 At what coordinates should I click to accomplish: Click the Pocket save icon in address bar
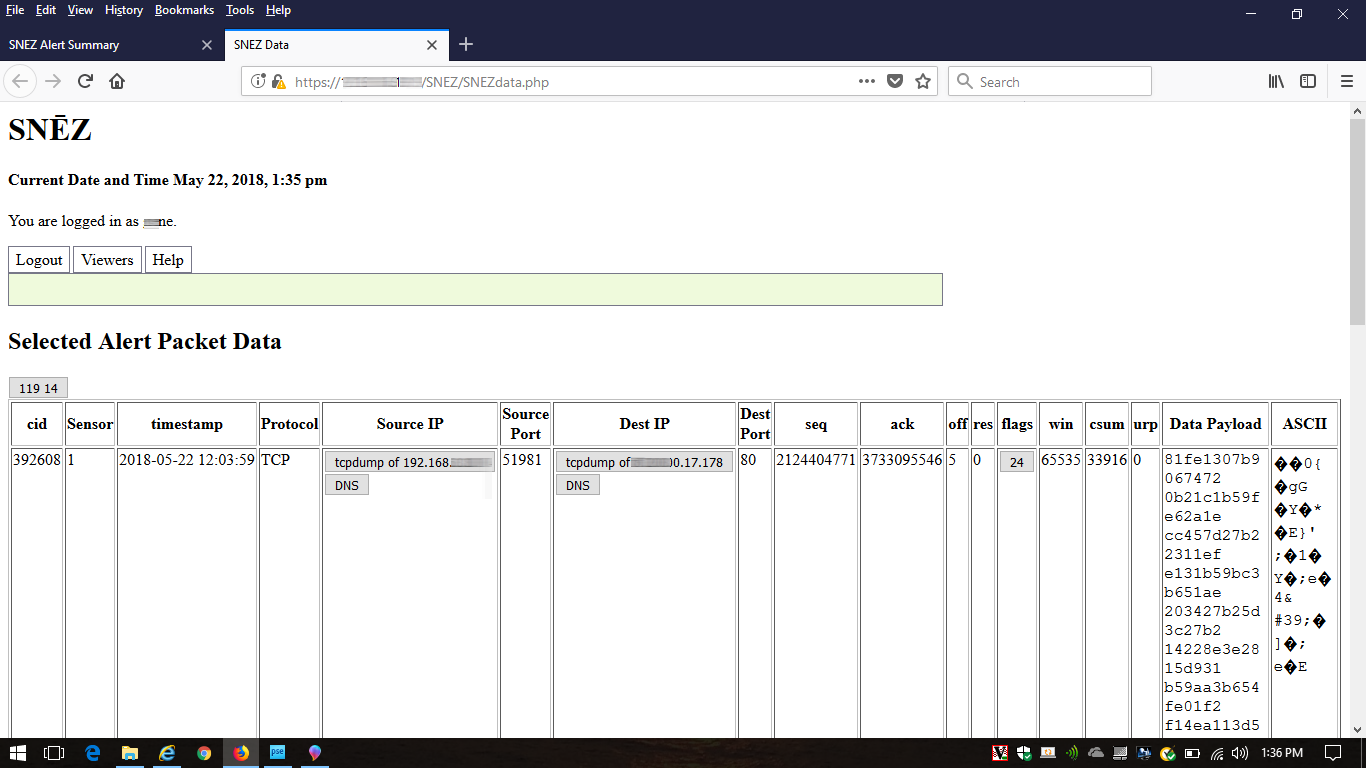pos(894,81)
